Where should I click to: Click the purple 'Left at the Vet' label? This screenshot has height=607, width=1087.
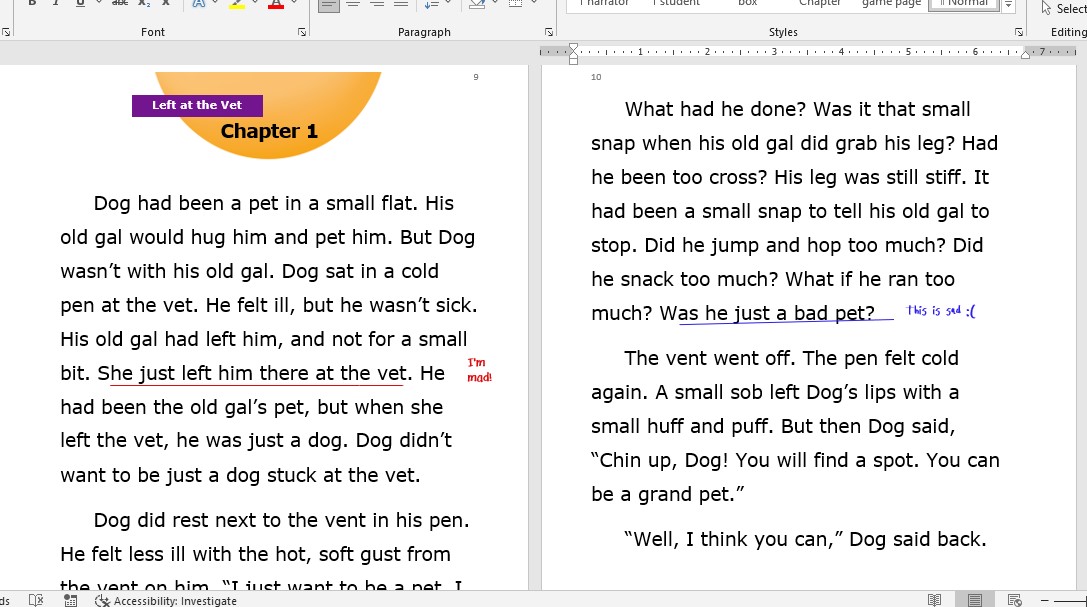click(x=198, y=105)
